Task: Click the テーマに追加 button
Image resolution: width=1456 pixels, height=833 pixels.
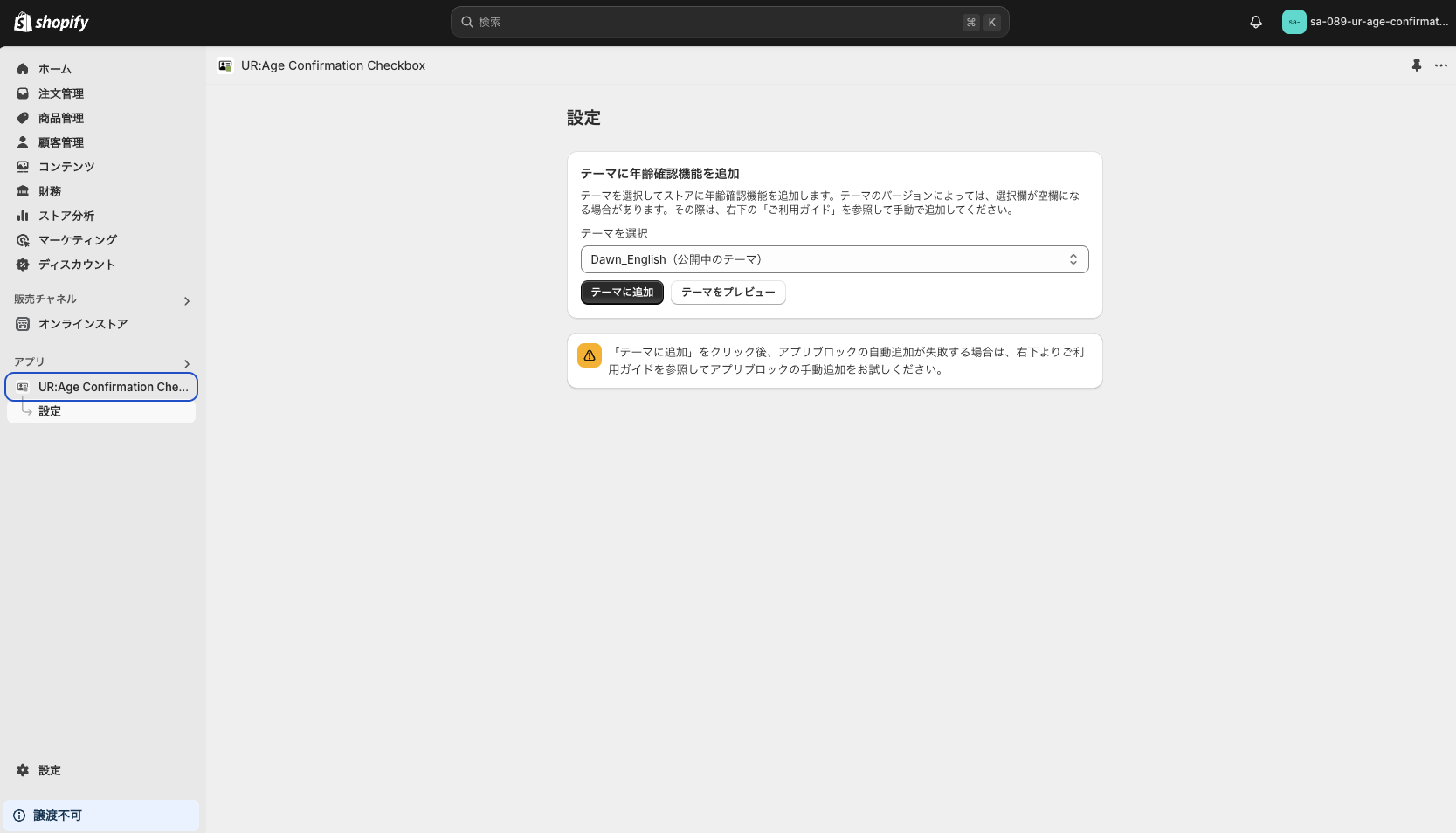Action: click(622, 293)
